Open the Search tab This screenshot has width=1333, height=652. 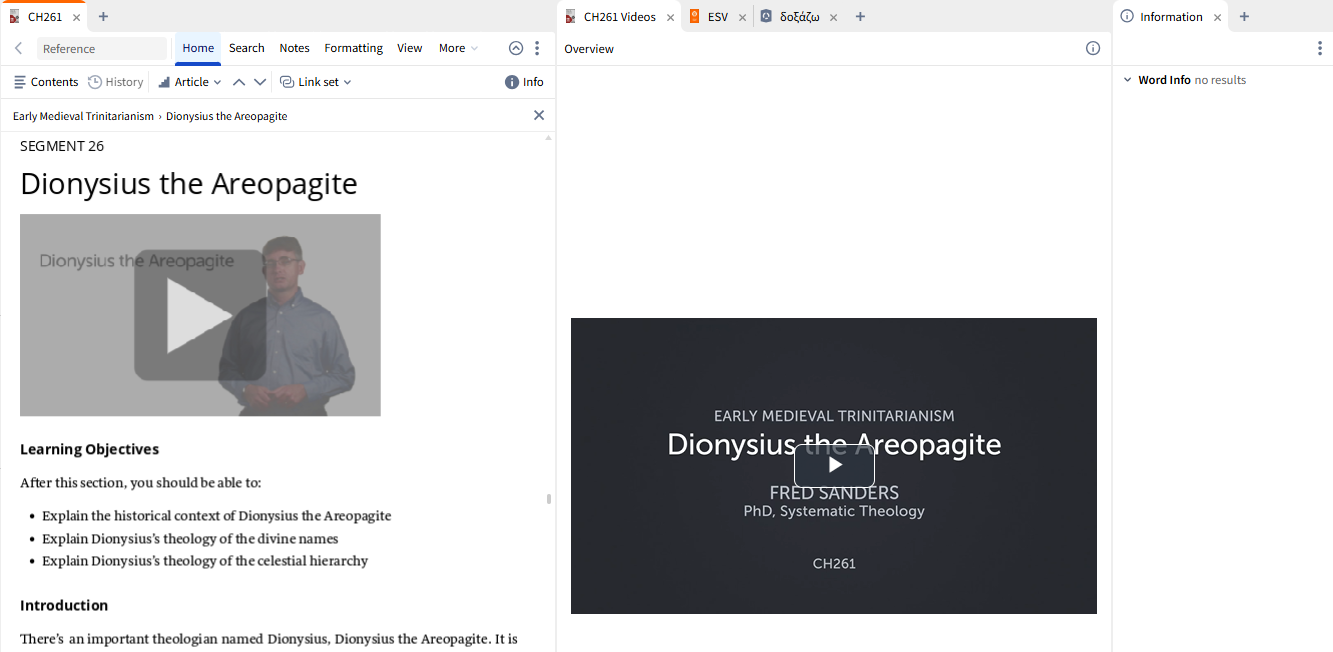(246, 48)
